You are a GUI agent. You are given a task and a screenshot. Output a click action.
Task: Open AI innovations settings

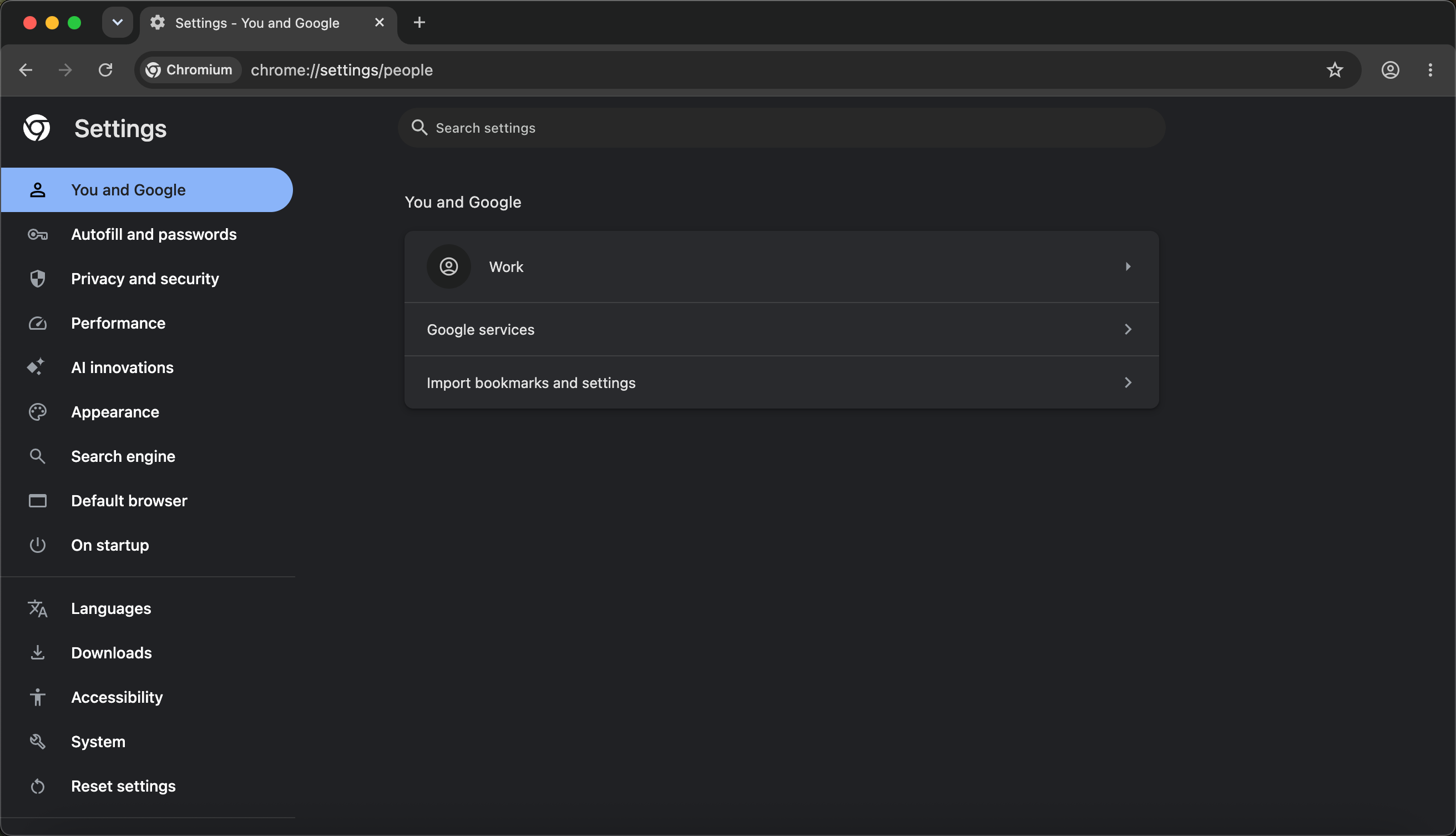(x=147, y=367)
